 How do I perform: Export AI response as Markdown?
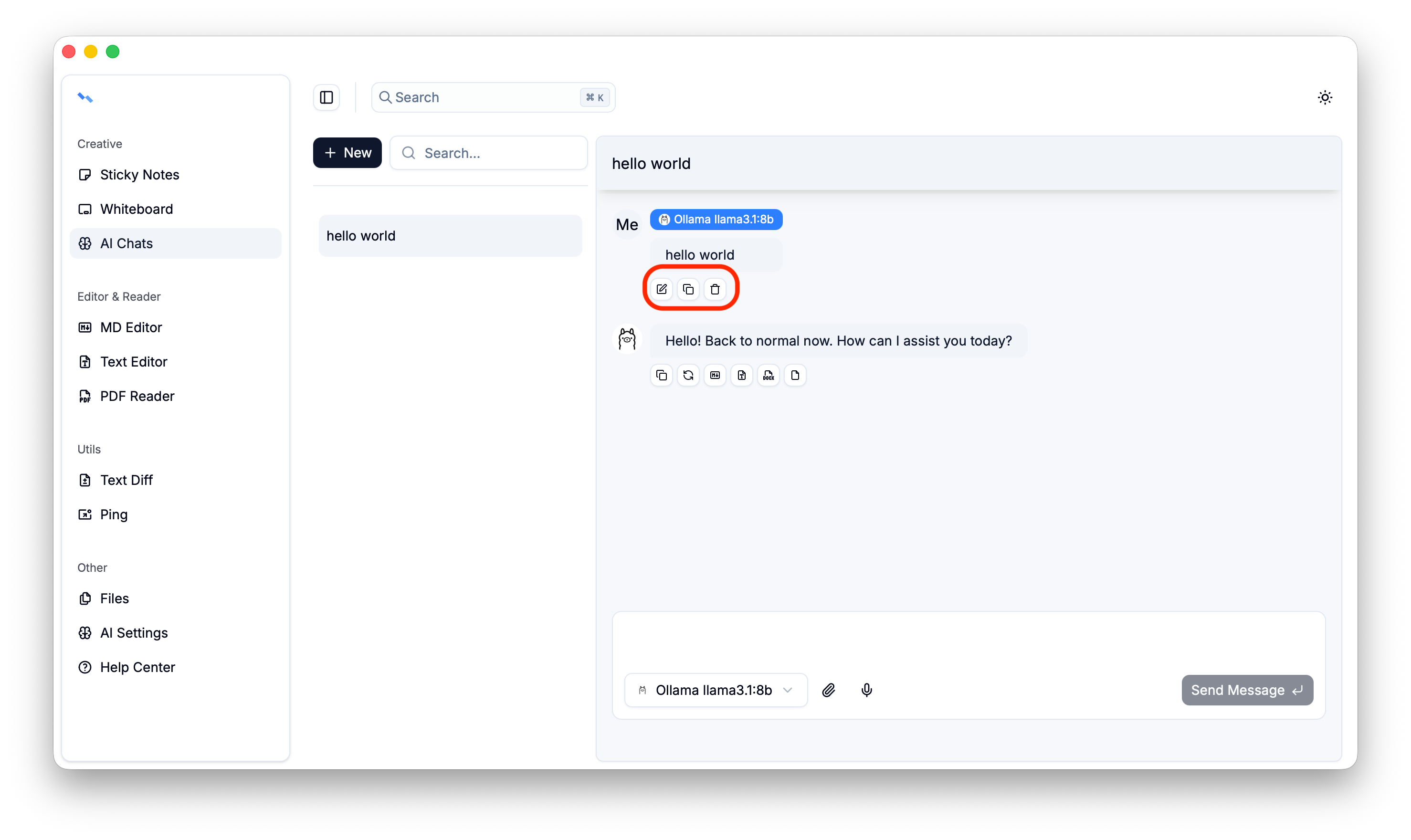tap(715, 375)
